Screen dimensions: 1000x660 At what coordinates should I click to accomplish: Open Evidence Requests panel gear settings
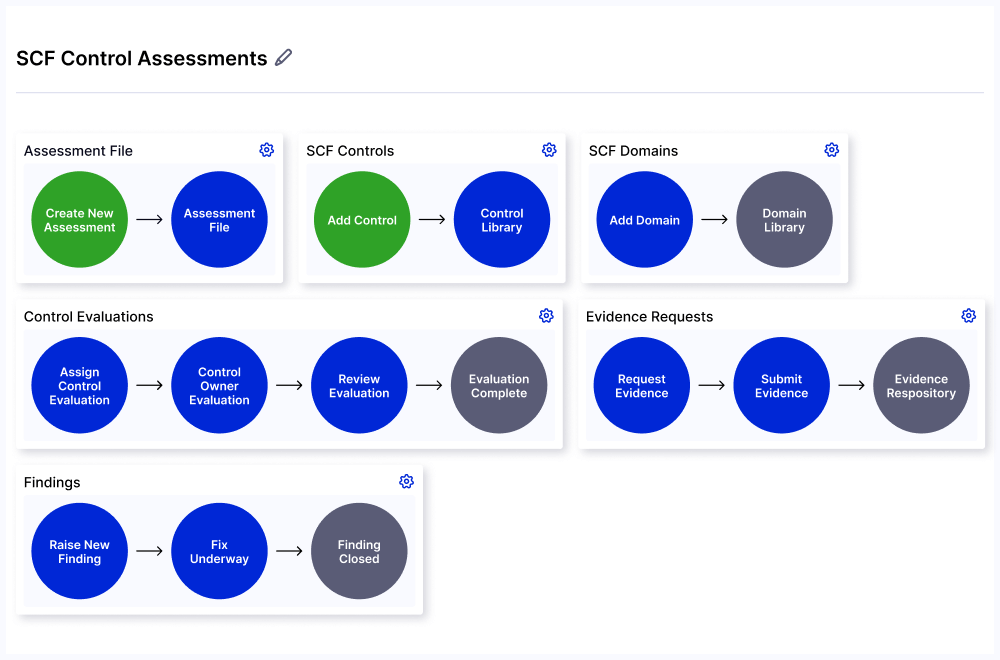(x=968, y=316)
